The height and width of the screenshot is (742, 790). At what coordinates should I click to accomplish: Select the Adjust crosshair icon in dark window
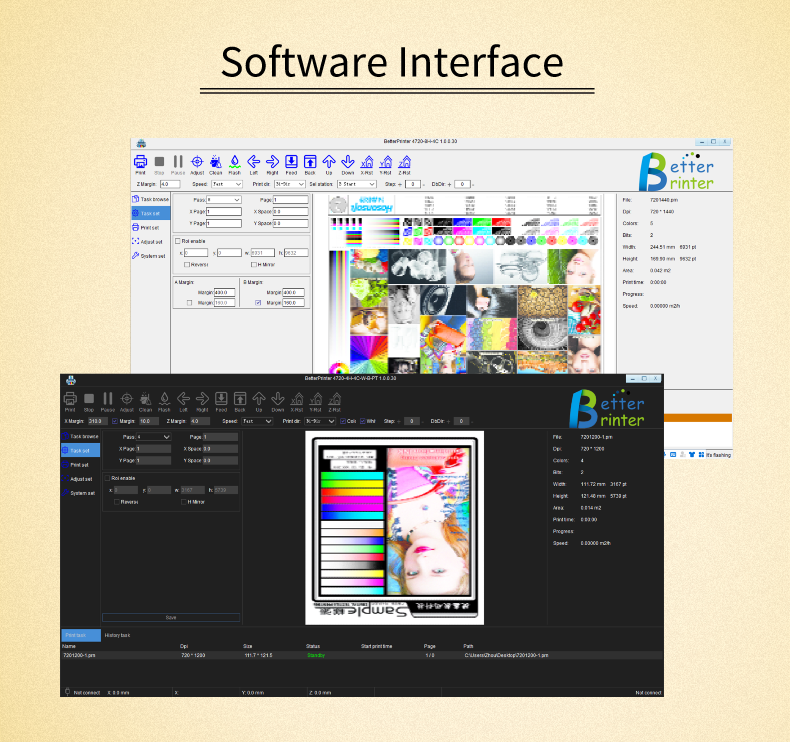tap(127, 399)
